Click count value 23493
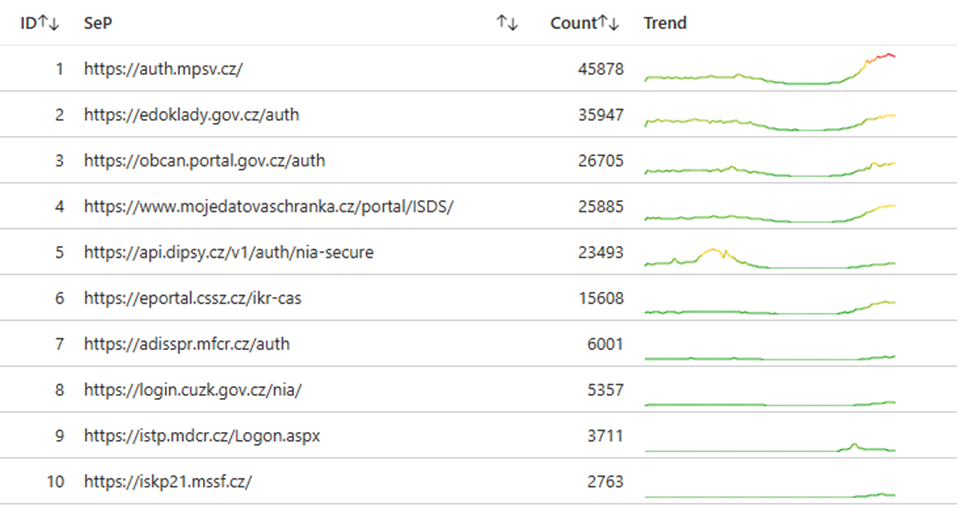Screen dimensions: 957x507 [x=601, y=252]
